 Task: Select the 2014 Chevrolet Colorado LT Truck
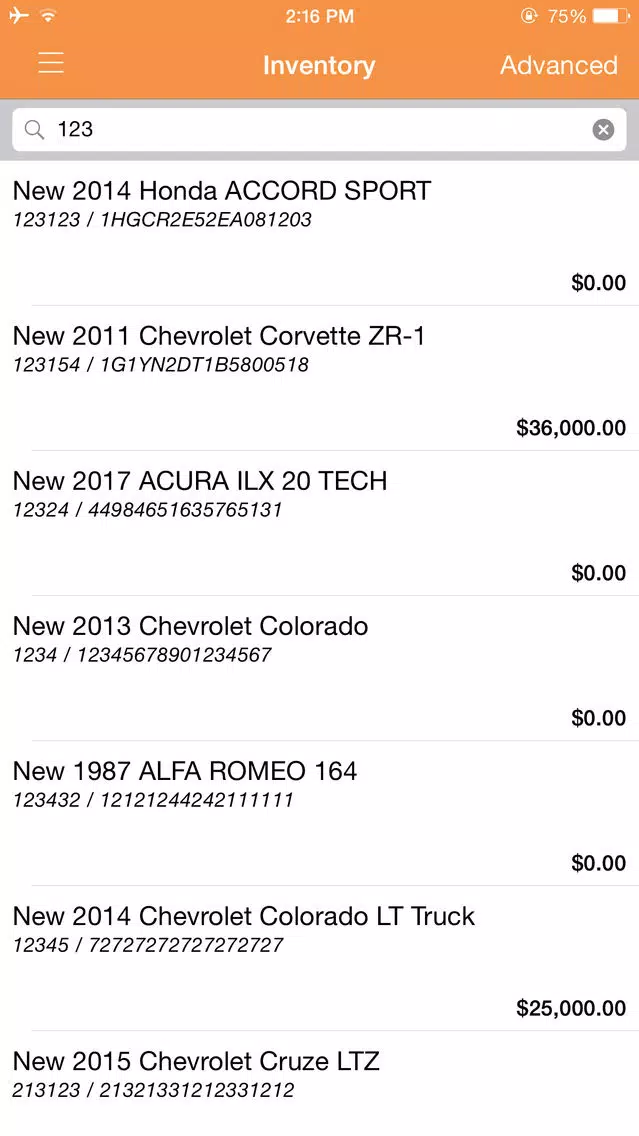320,958
